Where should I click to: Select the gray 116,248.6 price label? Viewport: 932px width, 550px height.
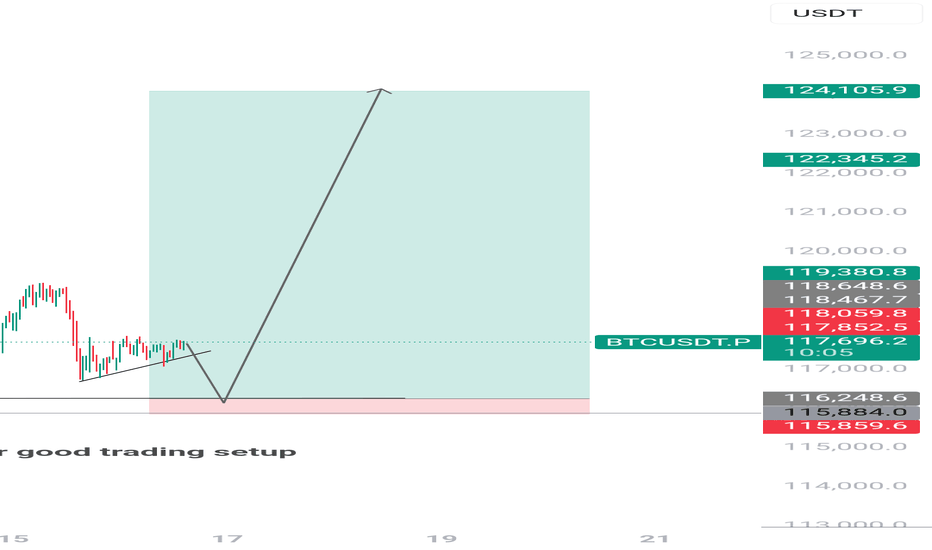tap(841, 398)
